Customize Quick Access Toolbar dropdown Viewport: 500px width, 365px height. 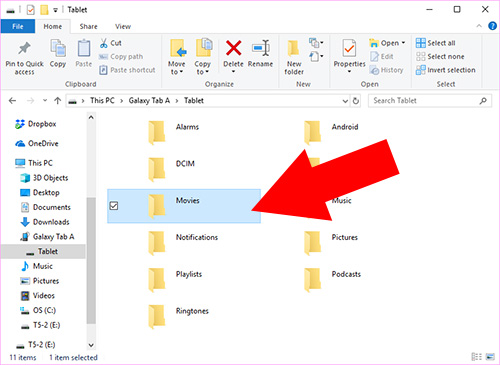tap(55, 10)
